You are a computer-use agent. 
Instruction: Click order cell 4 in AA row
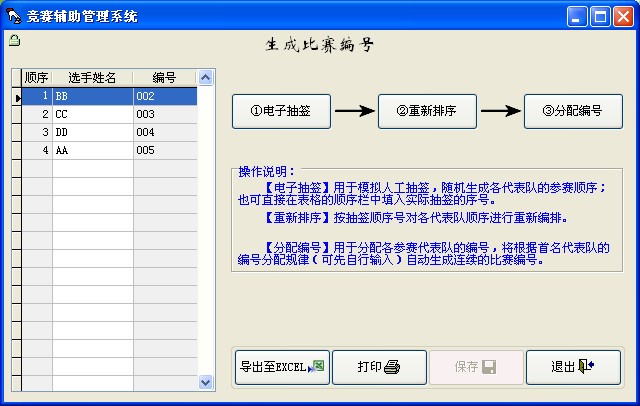[37, 150]
